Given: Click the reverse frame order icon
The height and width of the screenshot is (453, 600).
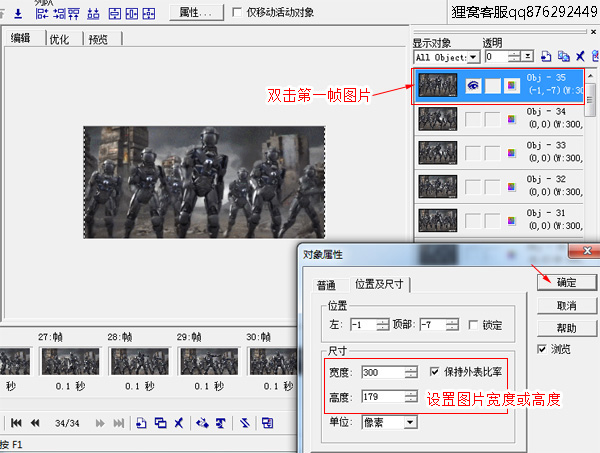Looking at the screenshot, I should coord(245,423).
